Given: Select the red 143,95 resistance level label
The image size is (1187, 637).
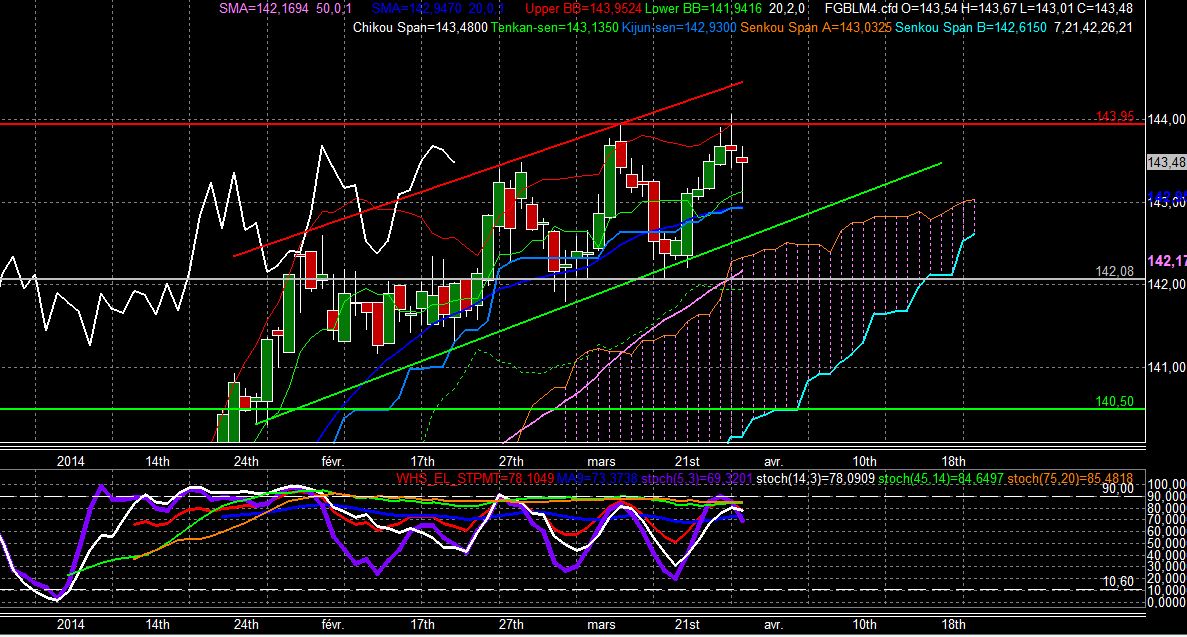Looking at the screenshot, I should pos(1115,116).
